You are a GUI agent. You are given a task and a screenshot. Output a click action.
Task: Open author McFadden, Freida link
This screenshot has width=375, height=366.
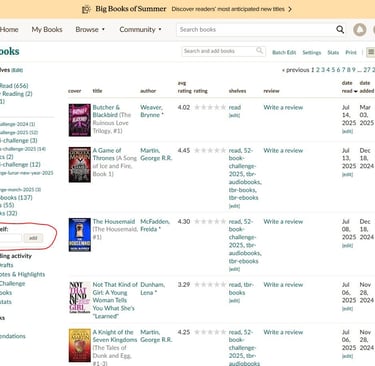pos(155,225)
